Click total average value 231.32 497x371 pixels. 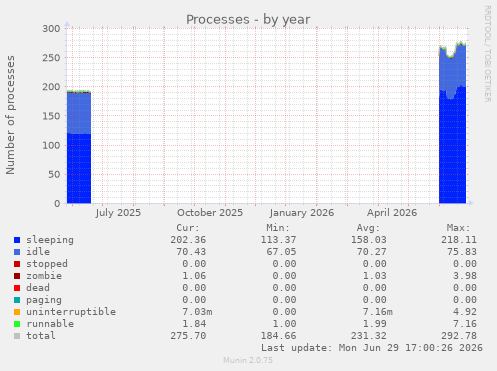tap(369, 336)
